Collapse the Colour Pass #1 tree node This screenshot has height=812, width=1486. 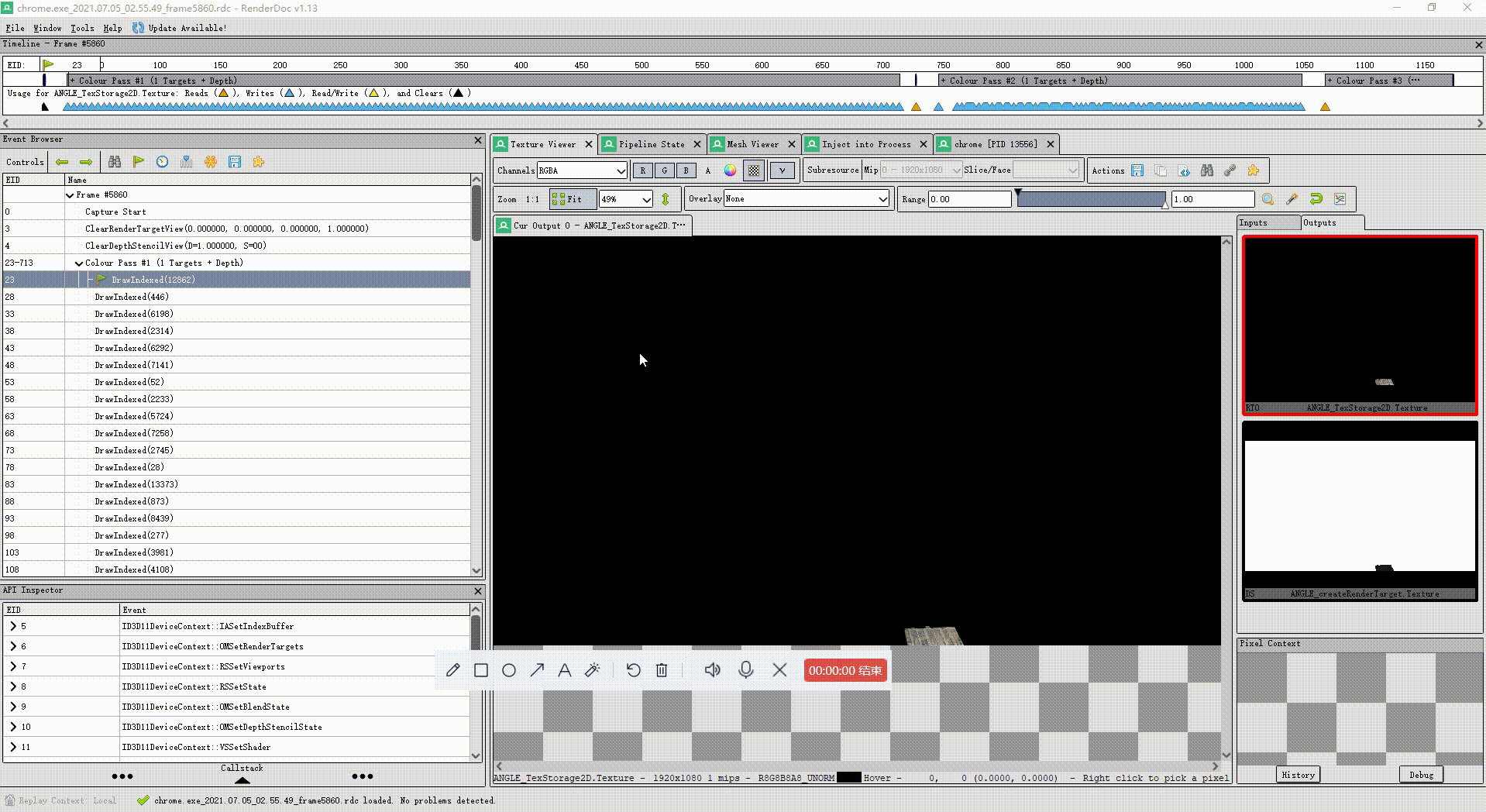coord(79,263)
